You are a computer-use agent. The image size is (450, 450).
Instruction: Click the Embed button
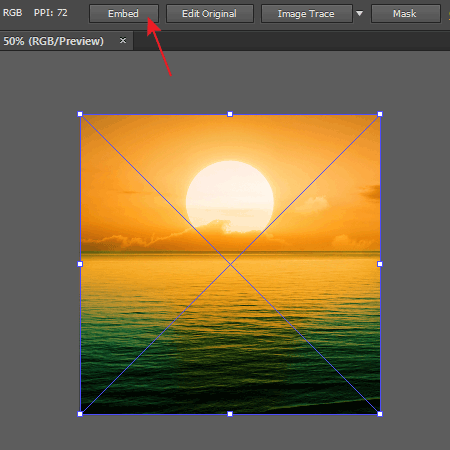point(124,14)
